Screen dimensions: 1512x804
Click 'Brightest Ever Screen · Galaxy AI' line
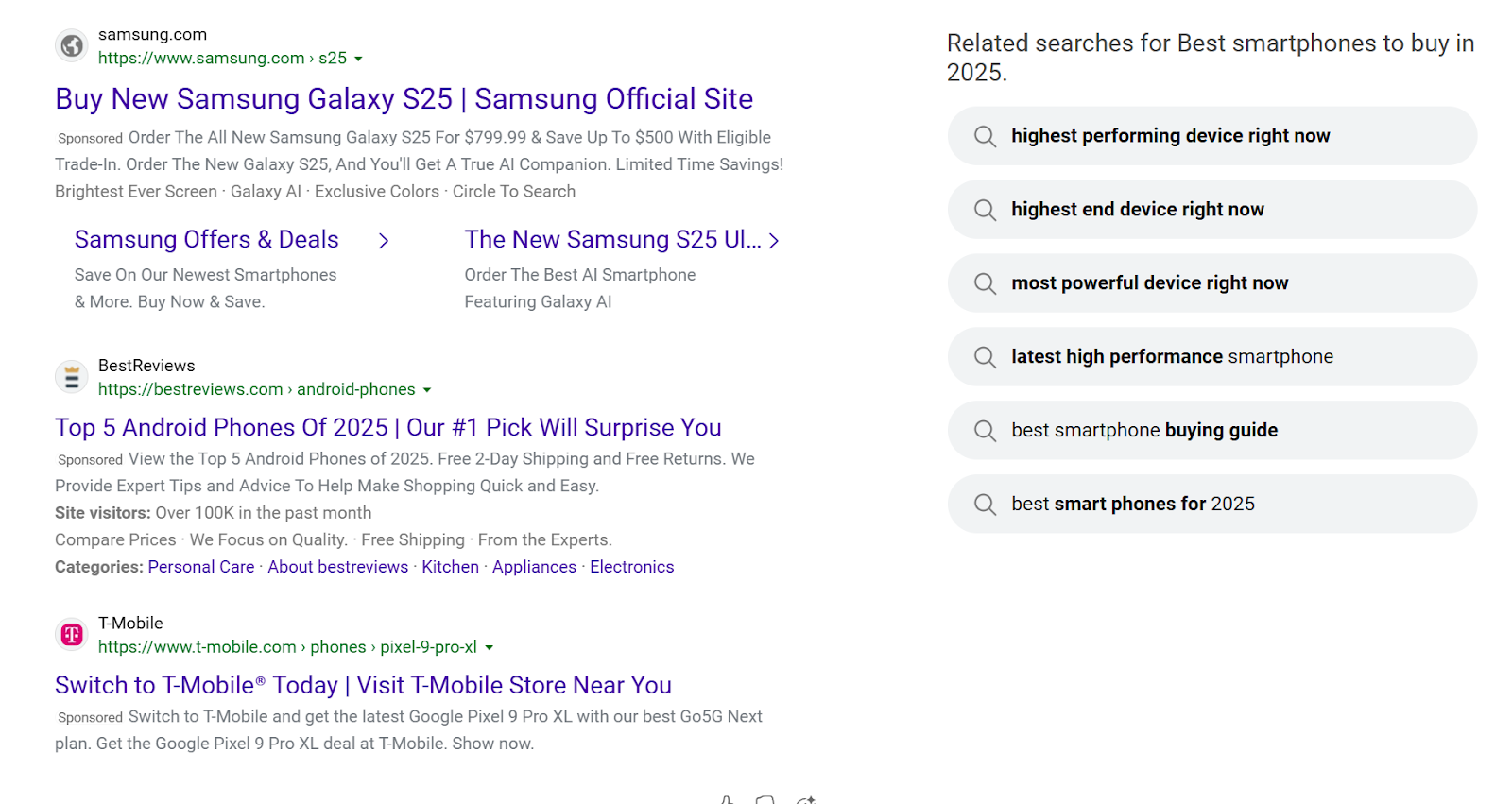(315, 192)
